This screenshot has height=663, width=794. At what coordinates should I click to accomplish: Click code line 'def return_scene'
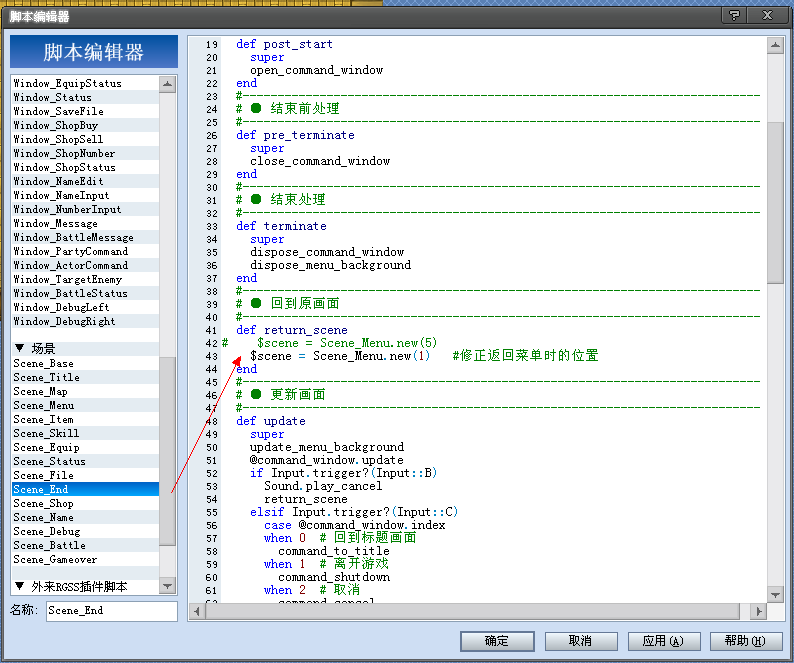click(292, 330)
